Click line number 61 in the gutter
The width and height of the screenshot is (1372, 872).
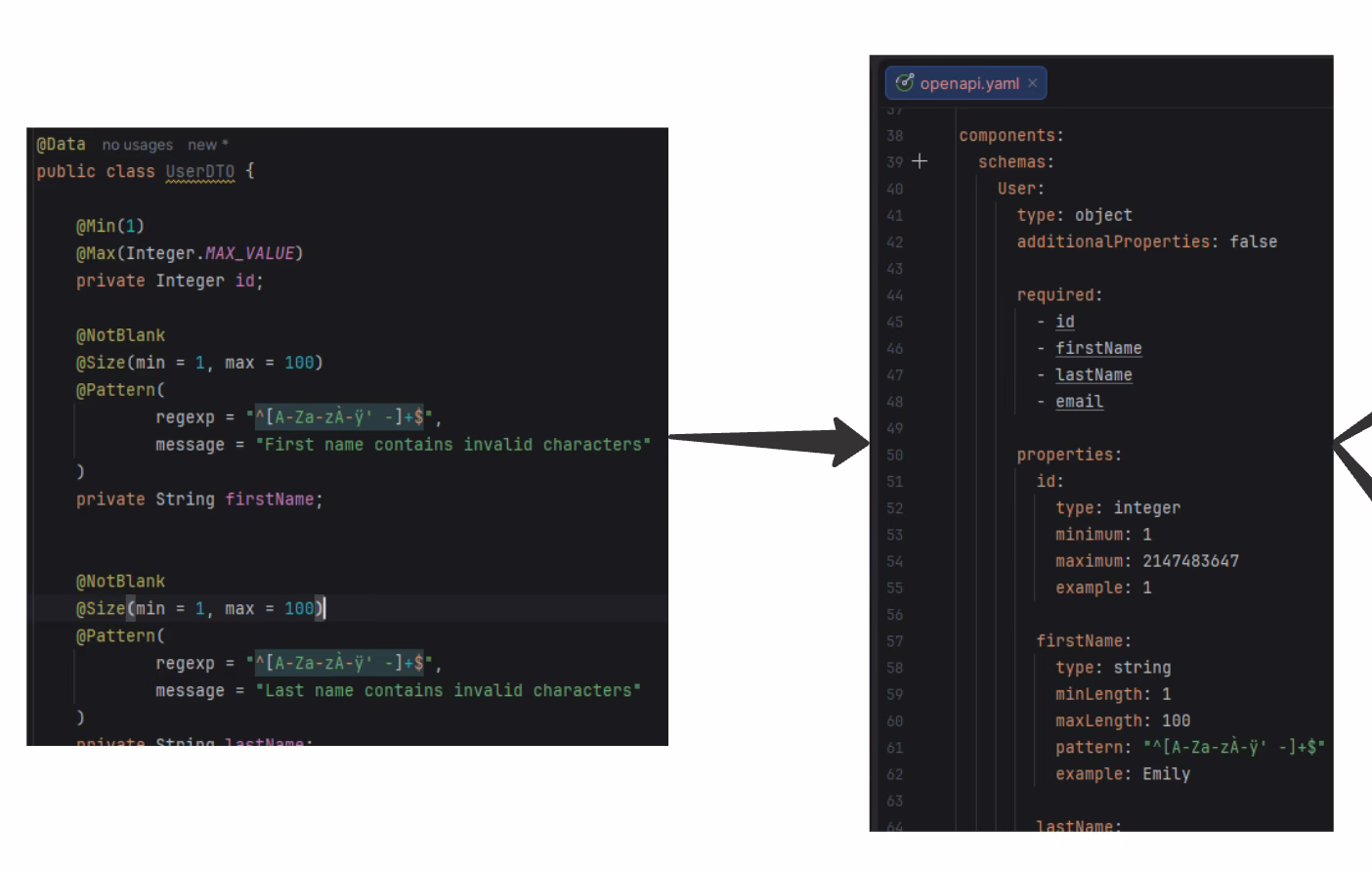click(895, 748)
